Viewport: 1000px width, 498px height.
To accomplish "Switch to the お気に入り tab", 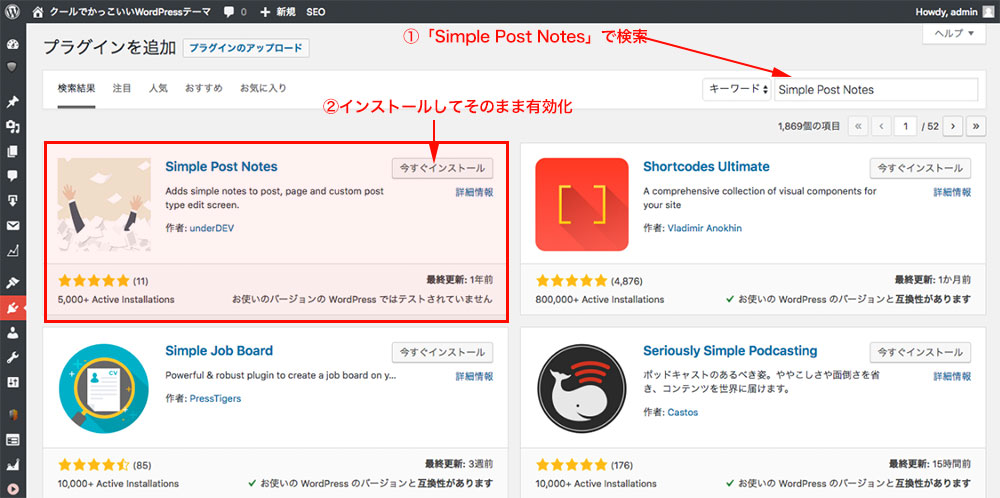I will 263,89.
